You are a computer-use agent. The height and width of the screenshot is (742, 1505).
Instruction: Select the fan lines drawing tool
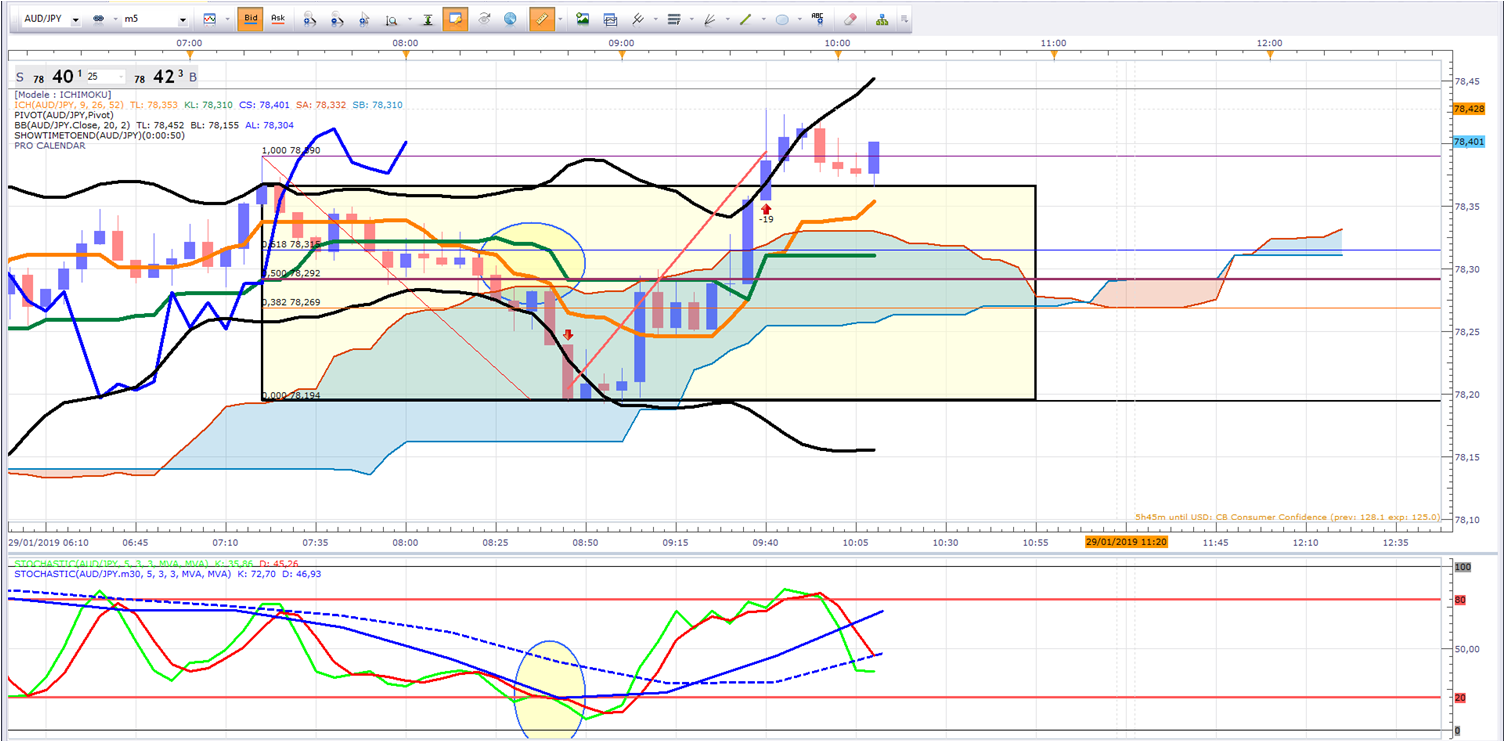710,19
